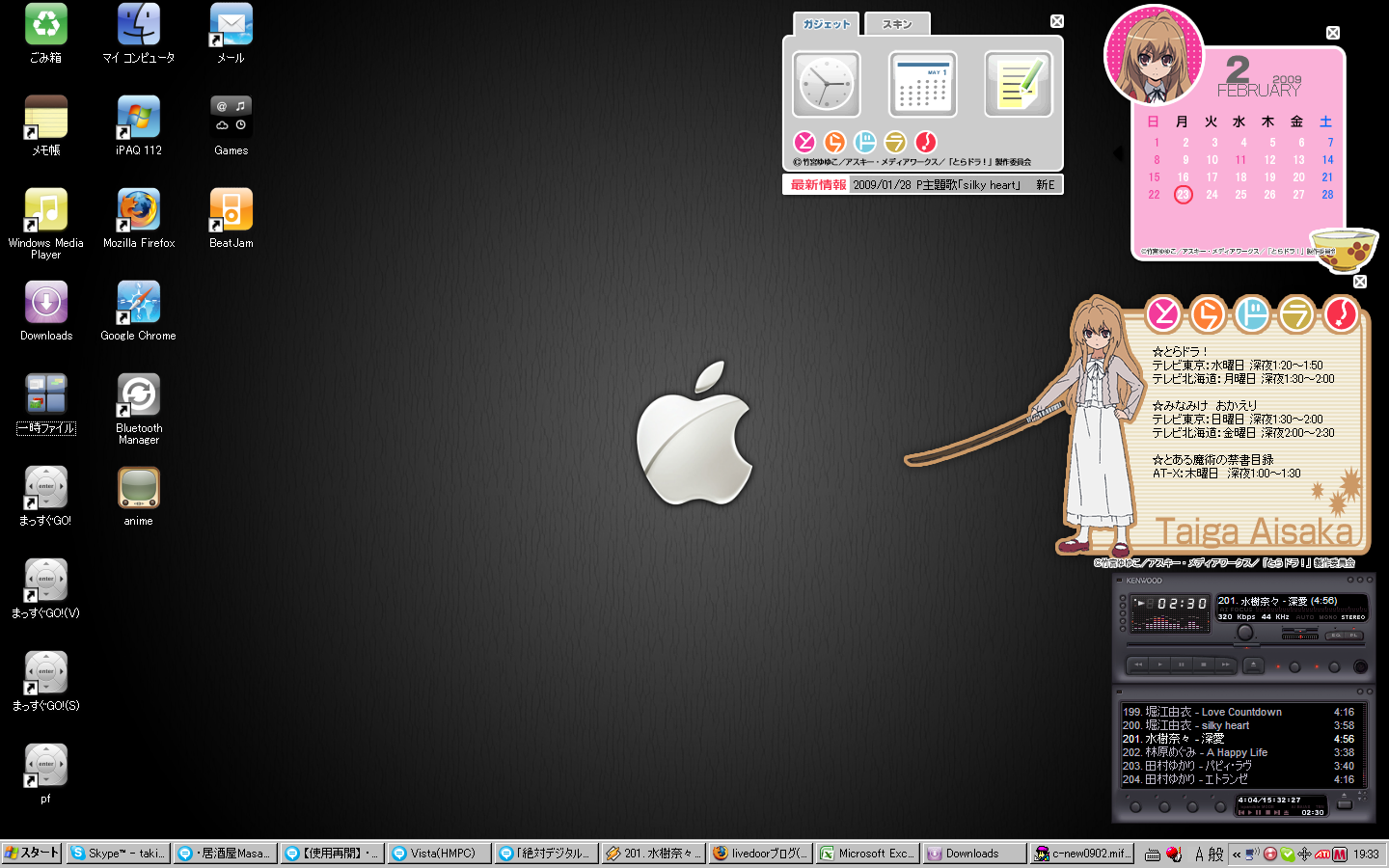Select the まっすぐGO! shortcut icon
1389x868 pixels.
coord(46,497)
